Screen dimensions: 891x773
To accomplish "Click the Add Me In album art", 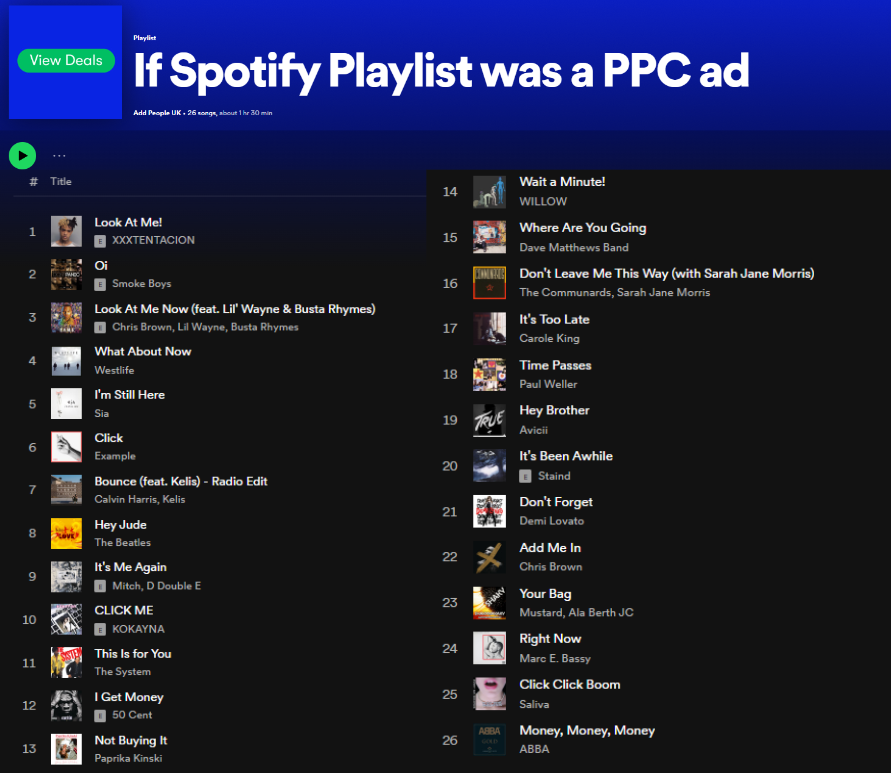I will point(489,557).
